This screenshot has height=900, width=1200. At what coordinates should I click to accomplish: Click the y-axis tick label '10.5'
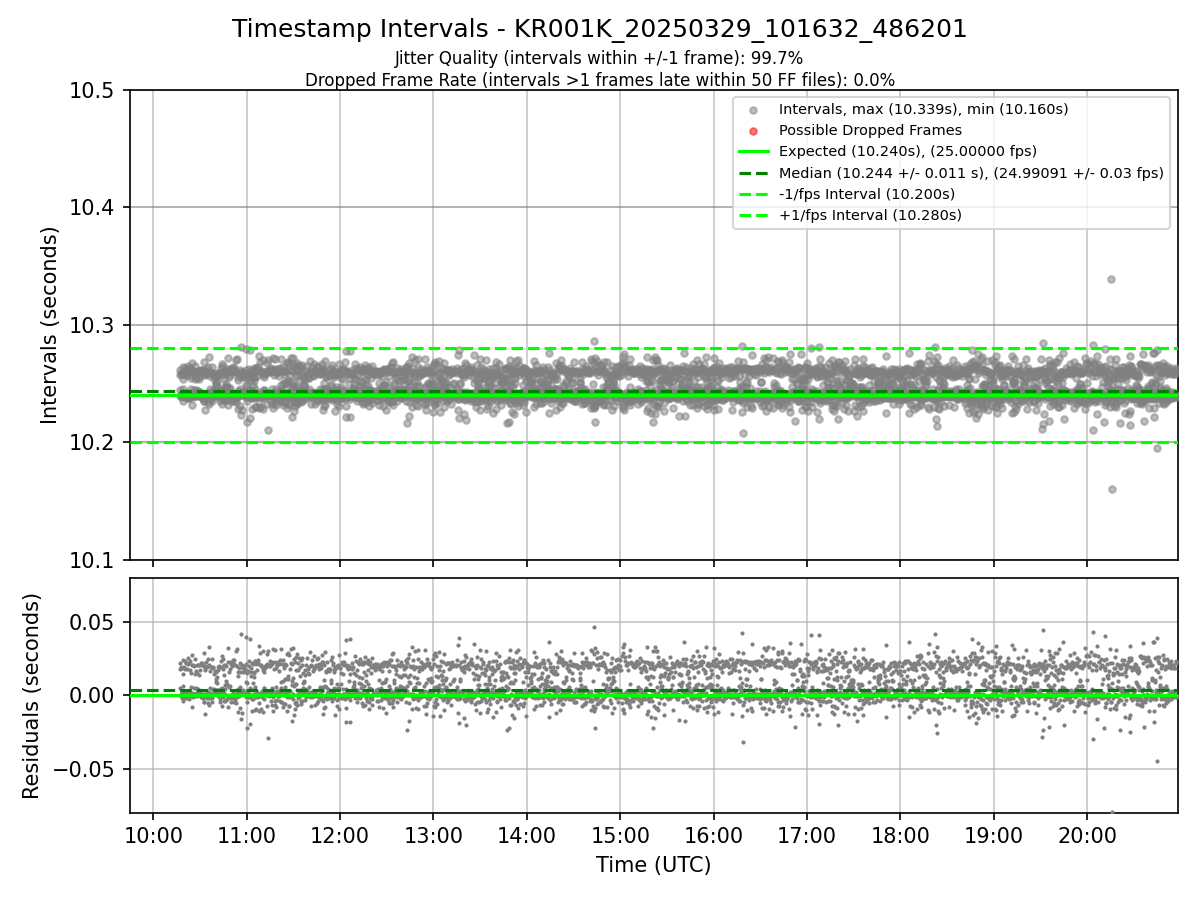click(x=92, y=91)
